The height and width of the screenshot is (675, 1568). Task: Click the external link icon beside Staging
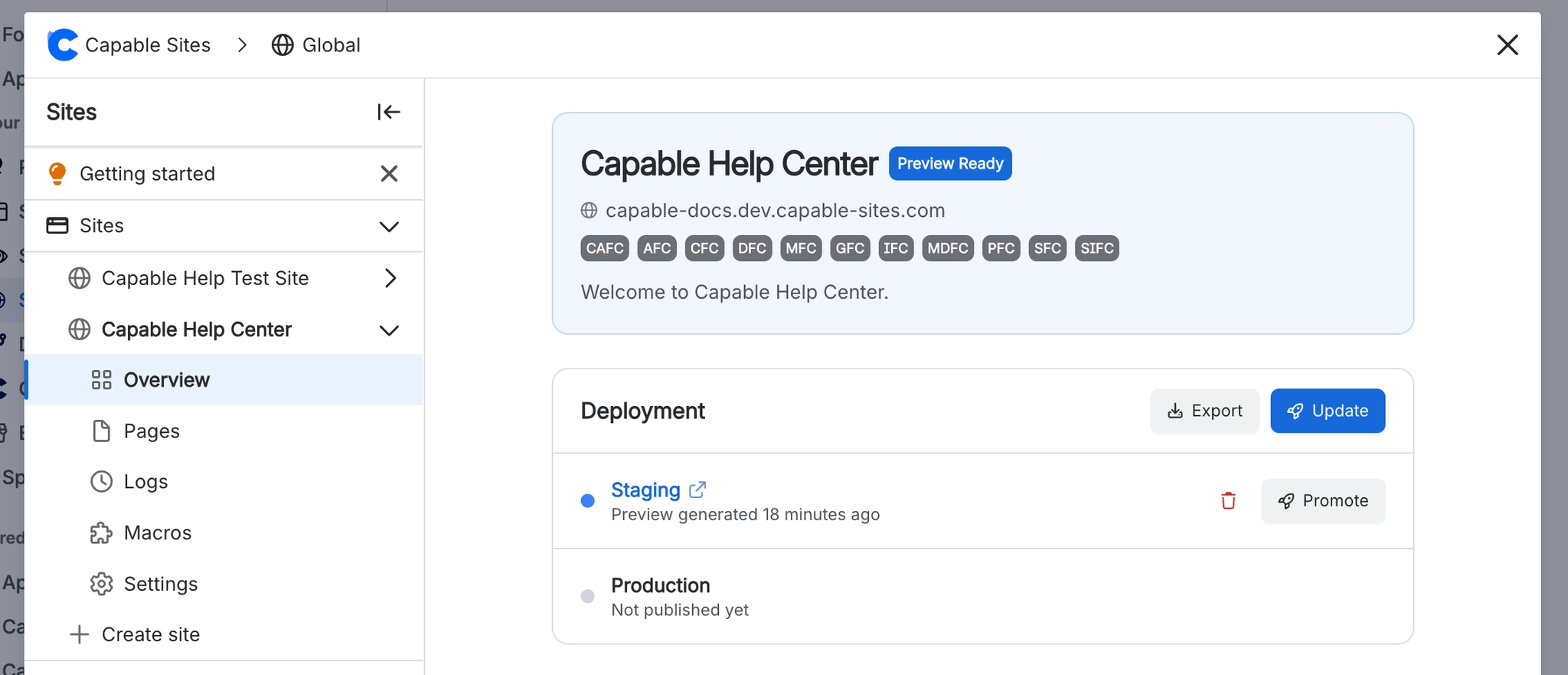pos(697,489)
